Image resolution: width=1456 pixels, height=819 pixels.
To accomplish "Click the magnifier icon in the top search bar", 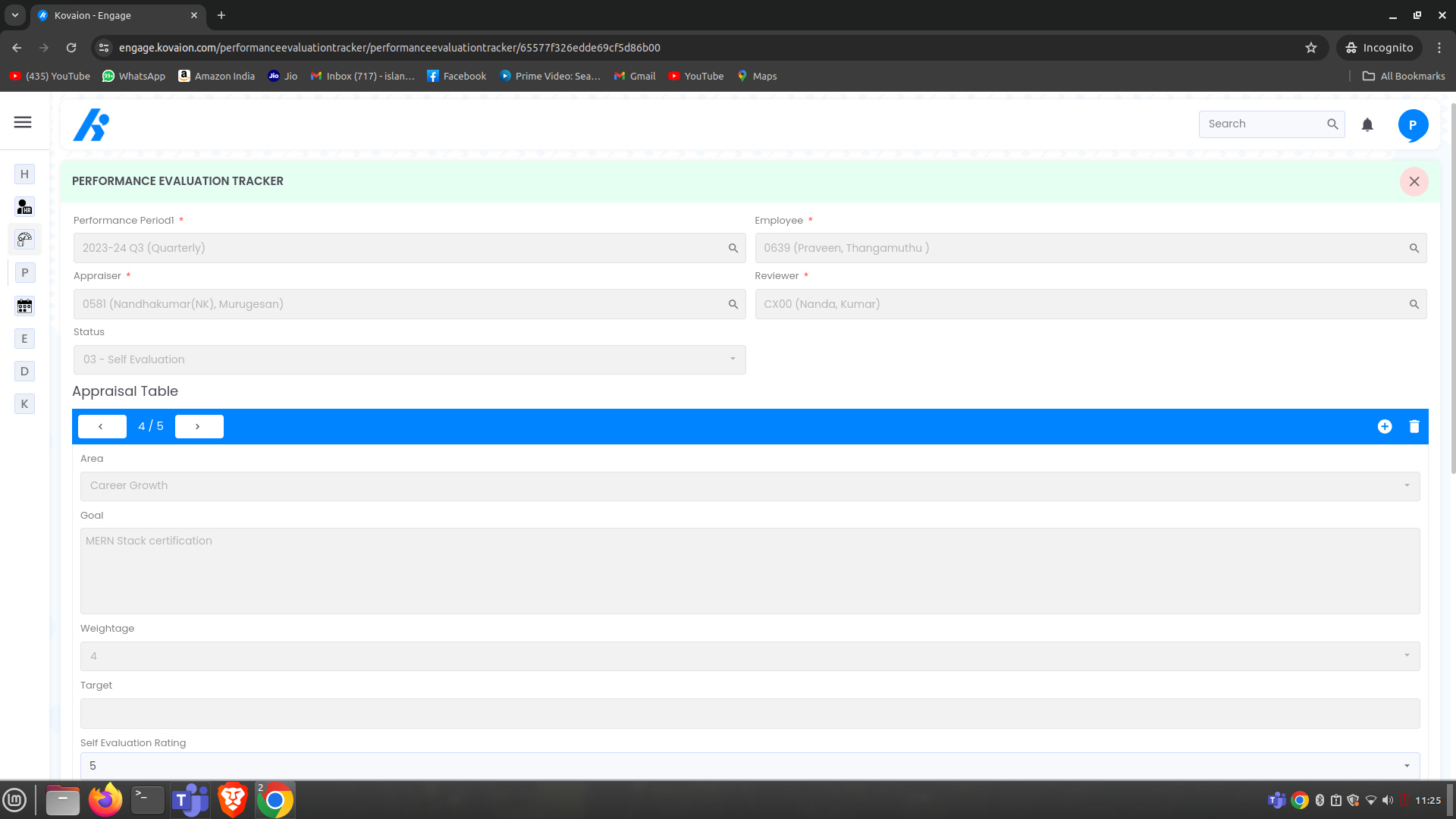I will [1333, 124].
